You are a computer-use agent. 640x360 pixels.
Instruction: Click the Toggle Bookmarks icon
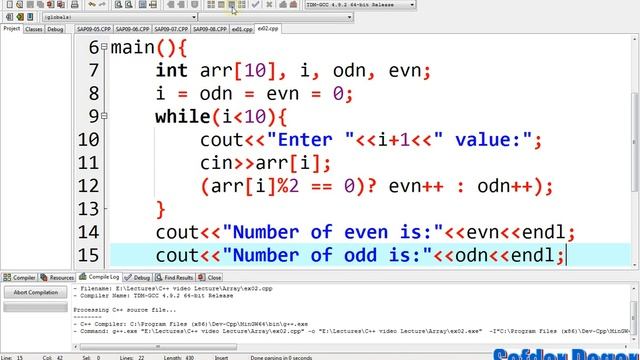point(20,17)
